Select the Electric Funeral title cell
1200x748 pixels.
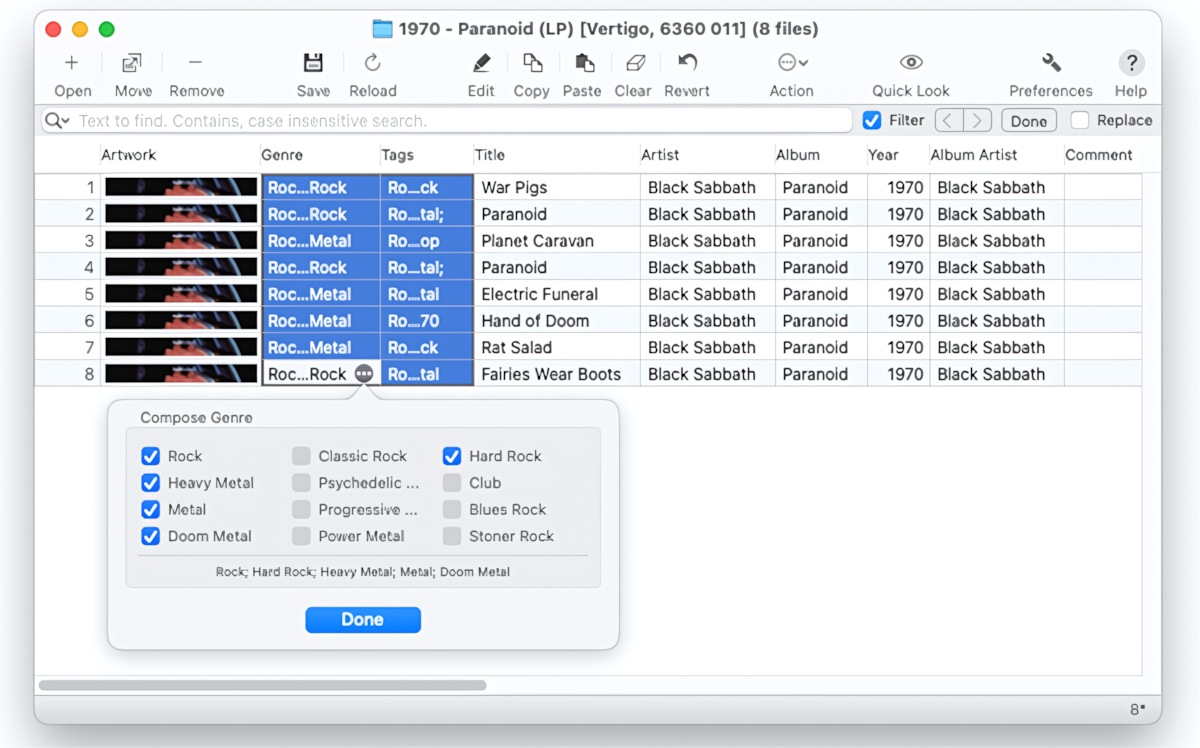point(557,294)
